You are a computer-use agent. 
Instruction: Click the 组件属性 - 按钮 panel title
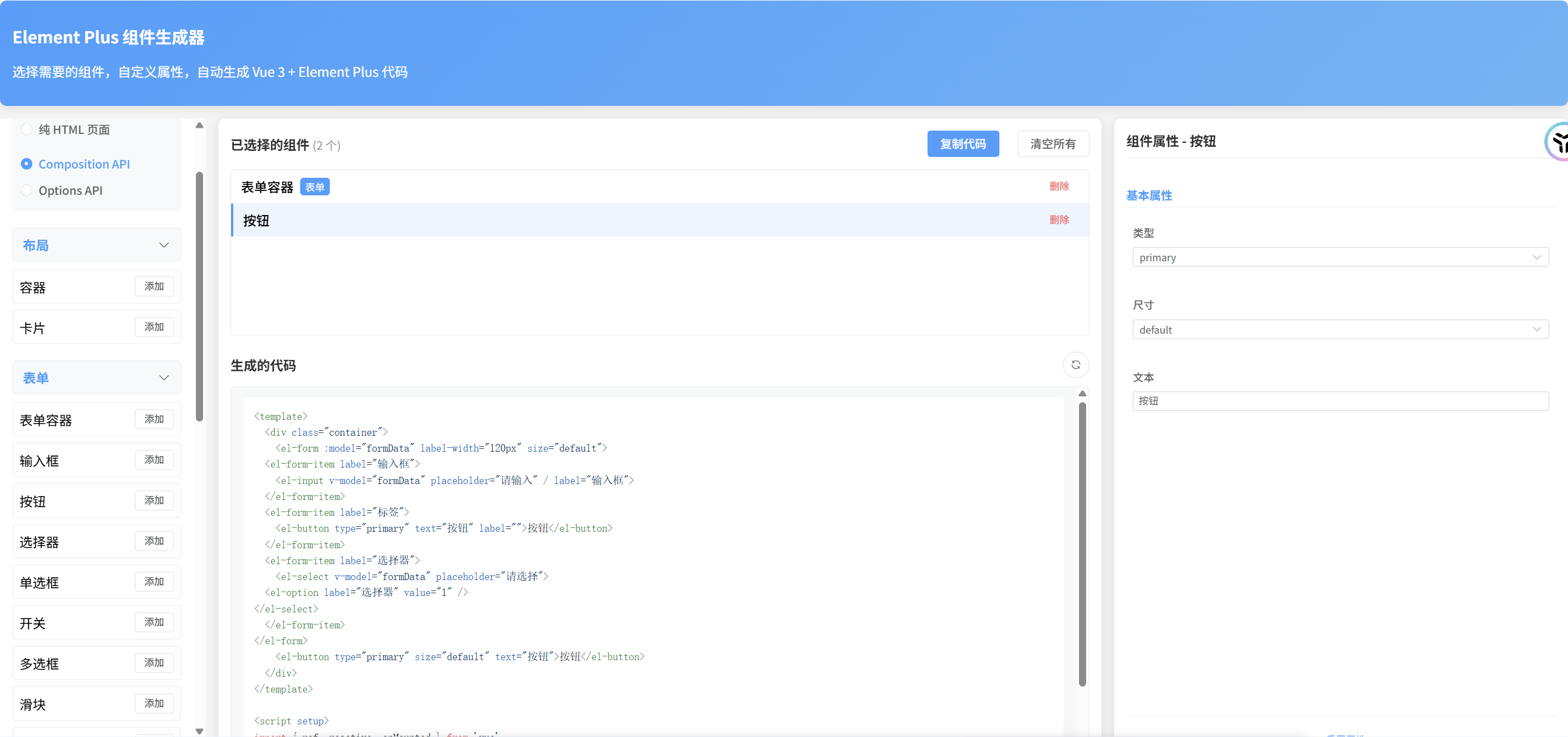coord(1171,141)
